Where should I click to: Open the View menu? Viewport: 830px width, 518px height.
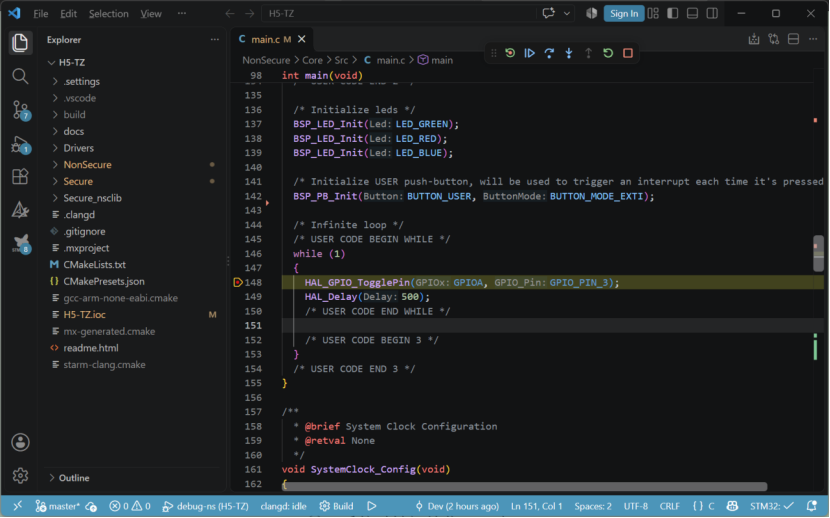coord(151,14)
